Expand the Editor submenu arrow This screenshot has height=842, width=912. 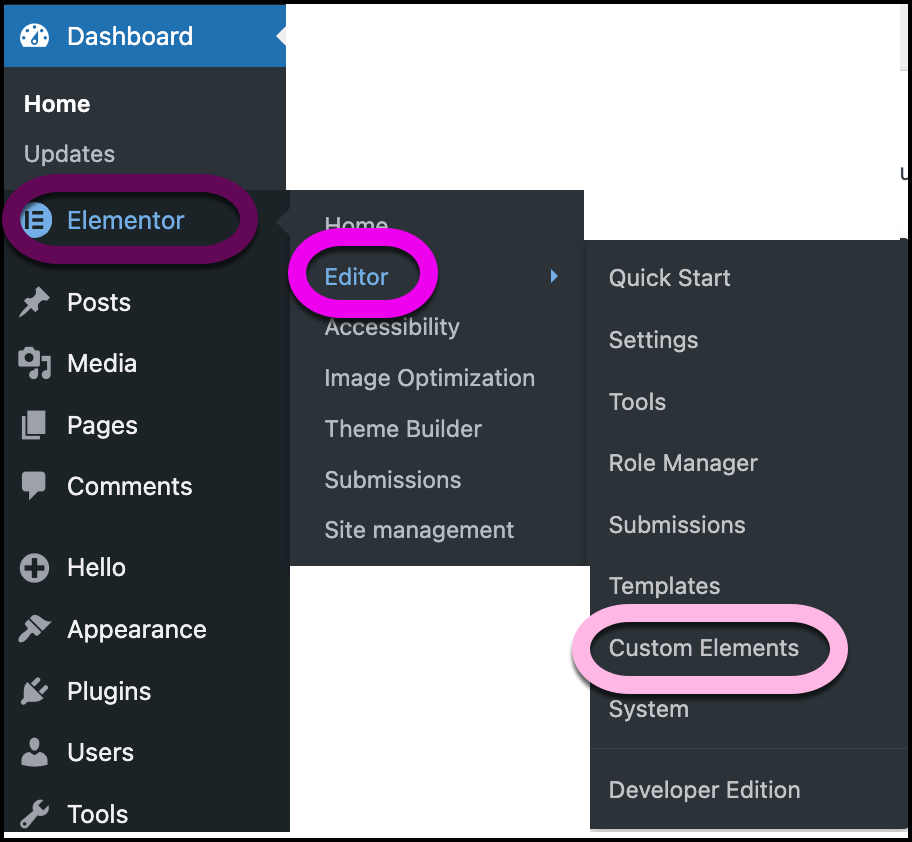554,276
